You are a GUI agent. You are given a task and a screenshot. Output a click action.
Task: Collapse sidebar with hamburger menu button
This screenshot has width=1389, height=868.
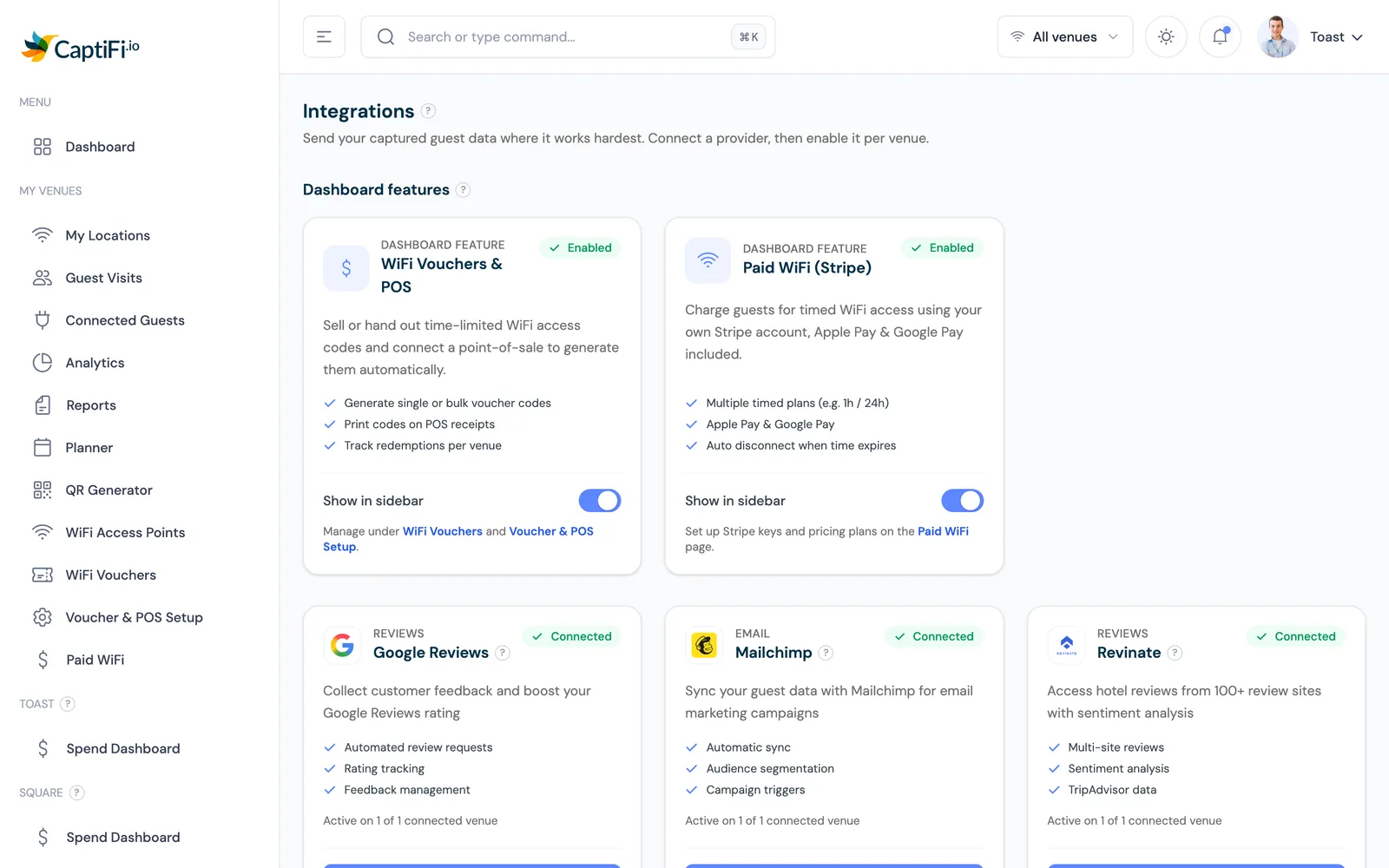coord(324,36)
